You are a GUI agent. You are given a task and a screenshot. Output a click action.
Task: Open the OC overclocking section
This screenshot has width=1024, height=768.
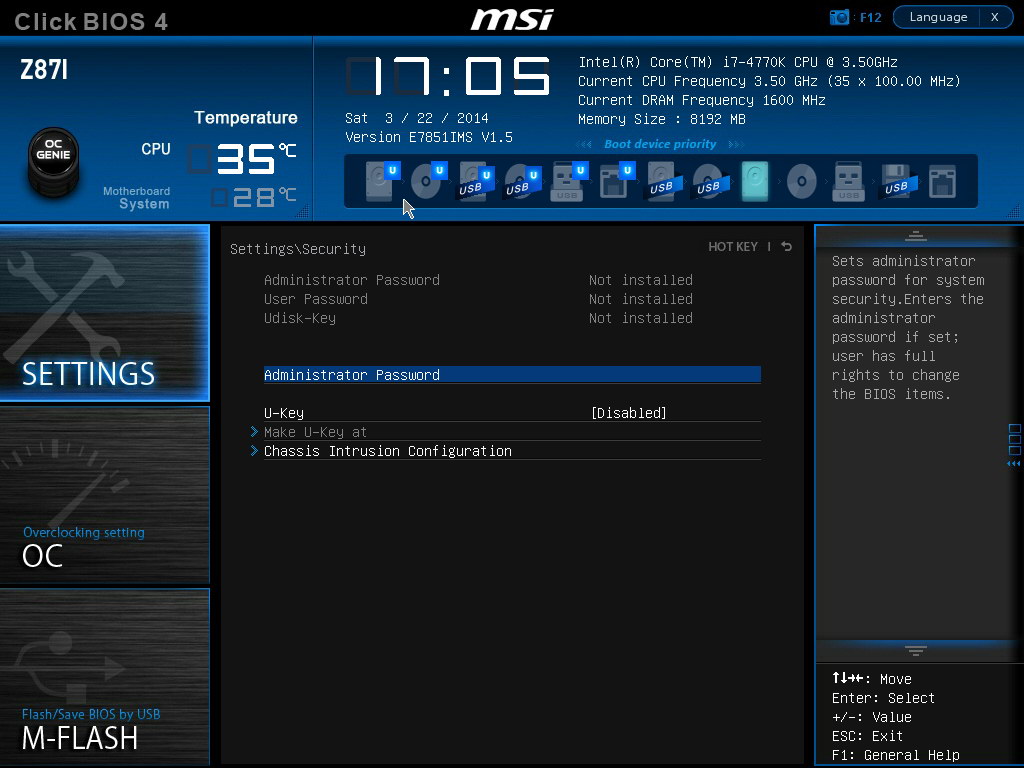(104, 495)
